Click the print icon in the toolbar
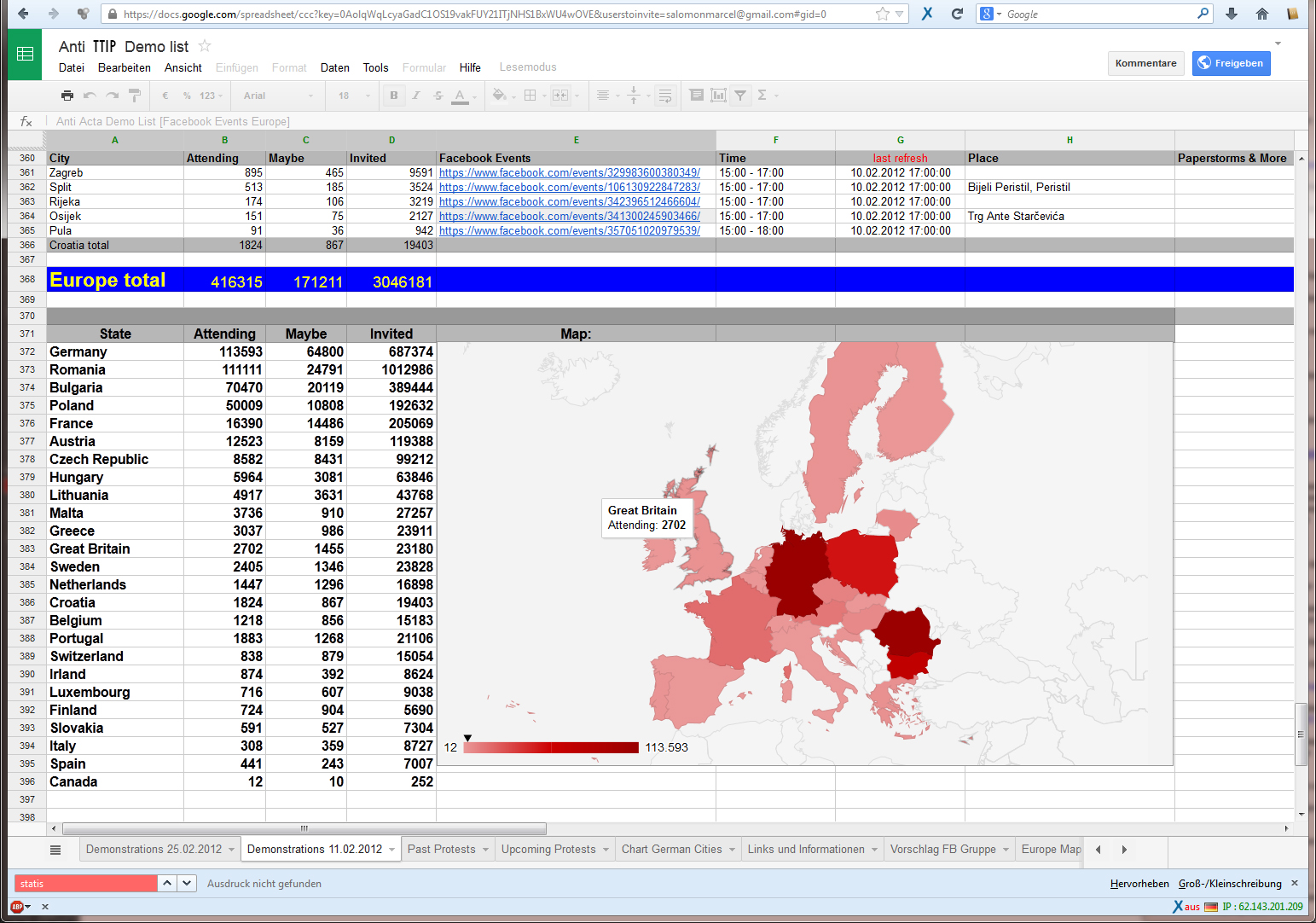 click(67, 96)
